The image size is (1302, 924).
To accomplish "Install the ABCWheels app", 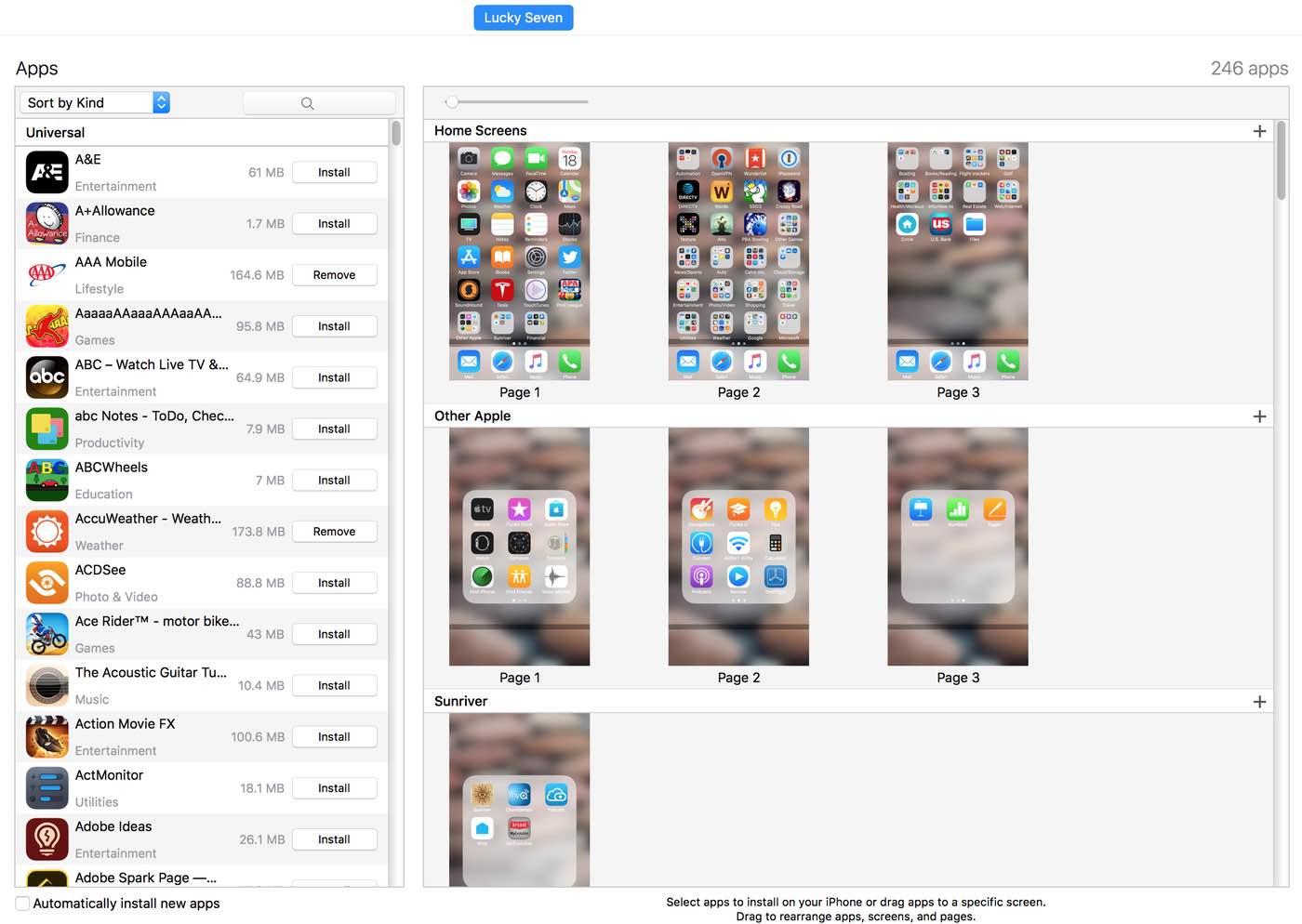I will click(334, 480).
